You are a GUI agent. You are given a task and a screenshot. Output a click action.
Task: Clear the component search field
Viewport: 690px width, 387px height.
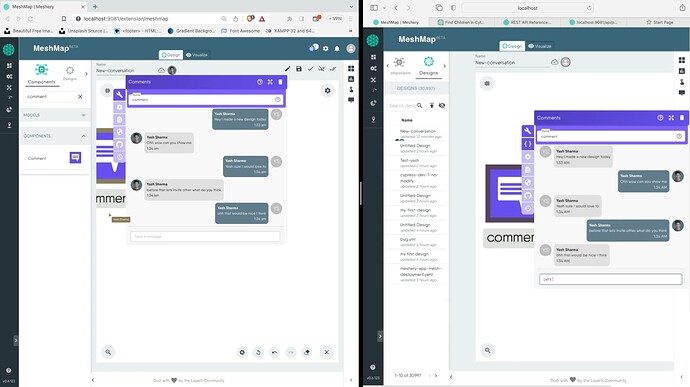click(x=80, y=96)
